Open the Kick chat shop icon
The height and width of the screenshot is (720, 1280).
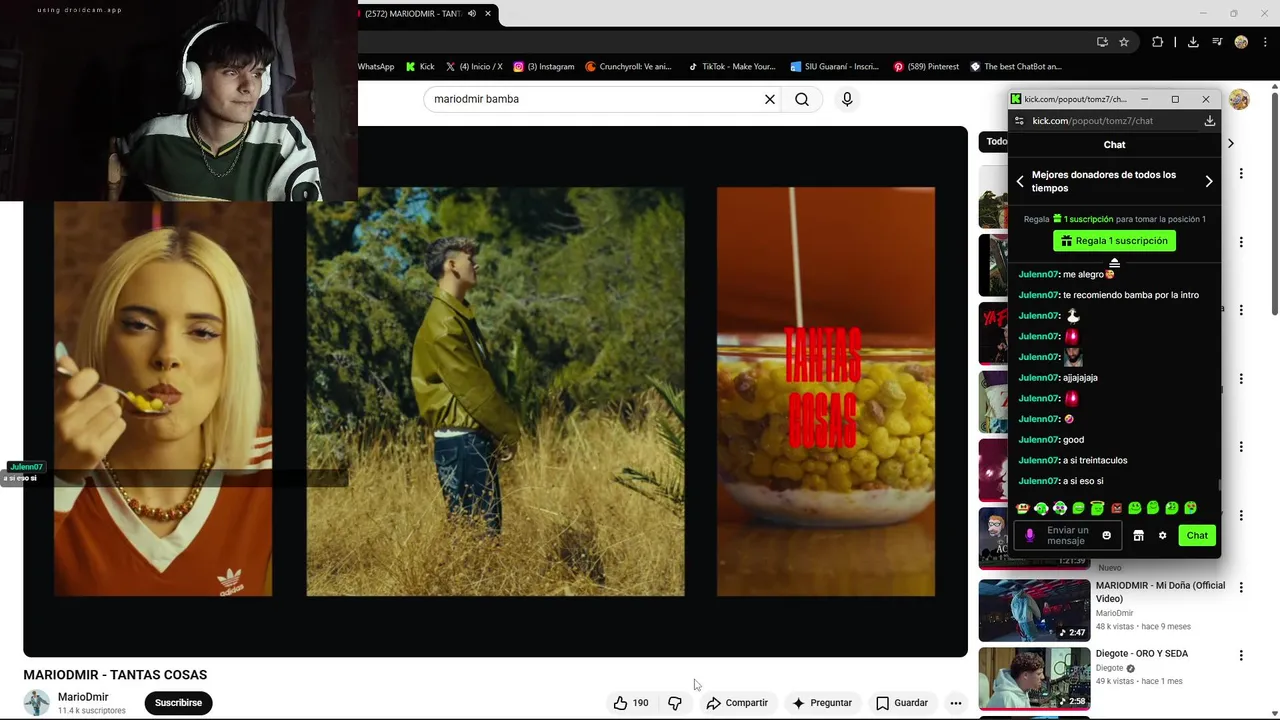1138,536
